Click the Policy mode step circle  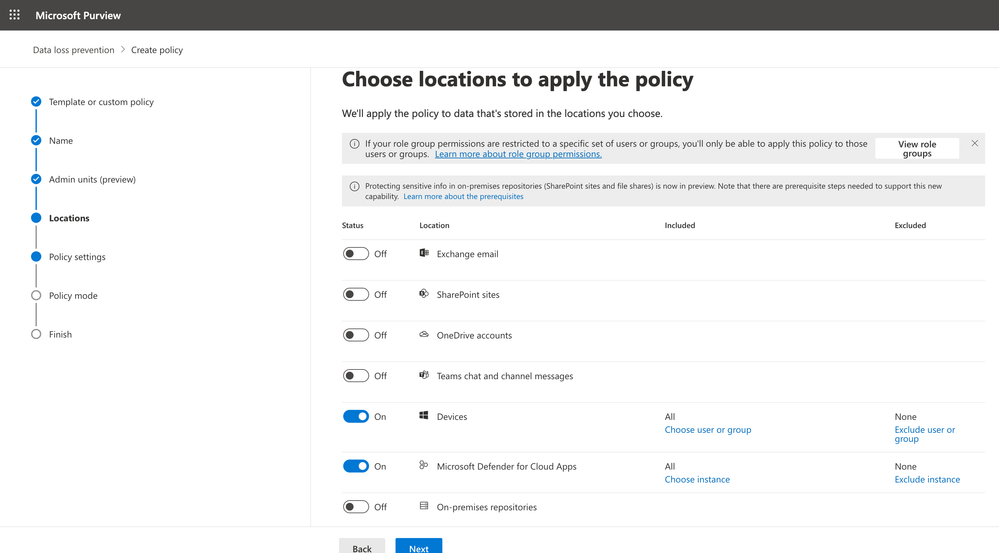tap(36, 296)
